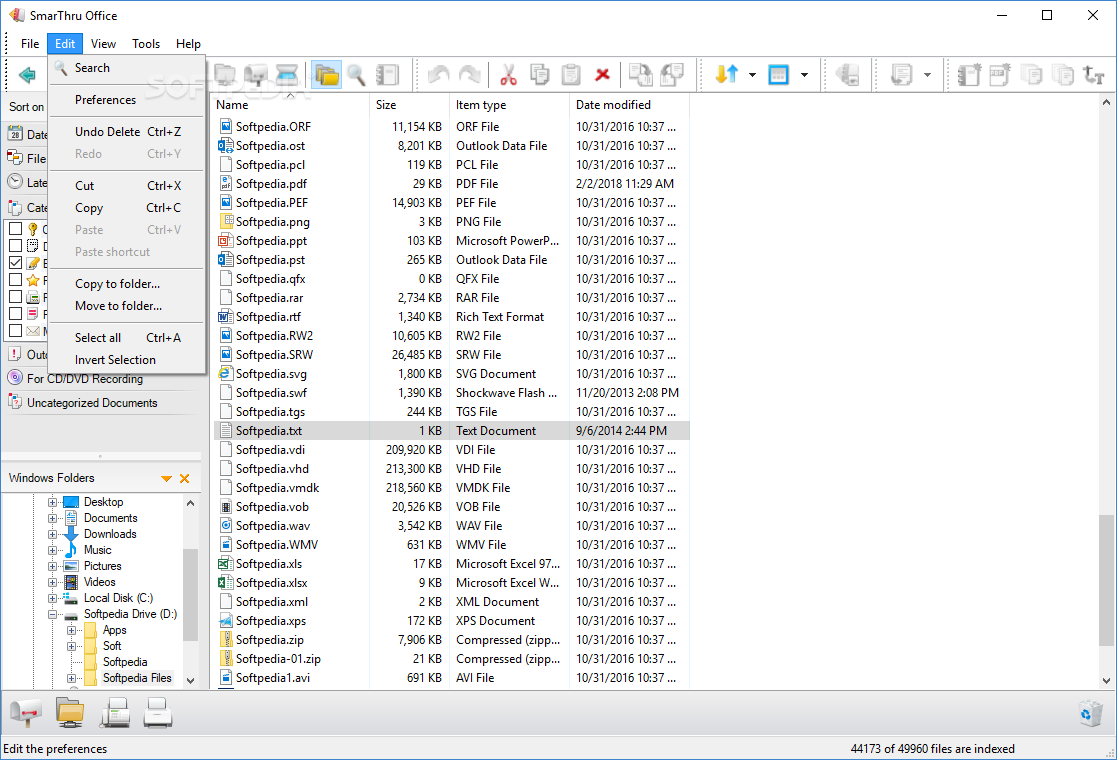
Task: Toggle the highlighted folders view icon
Action: (x=327, y=75)
